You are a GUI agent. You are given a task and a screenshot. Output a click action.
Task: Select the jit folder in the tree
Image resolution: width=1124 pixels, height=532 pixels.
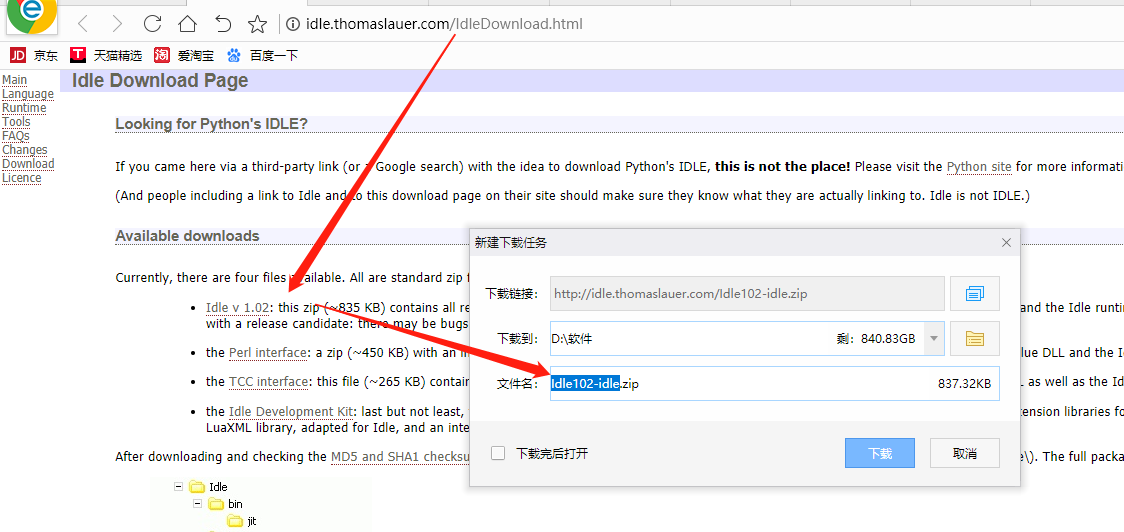[x=242, y=521]
